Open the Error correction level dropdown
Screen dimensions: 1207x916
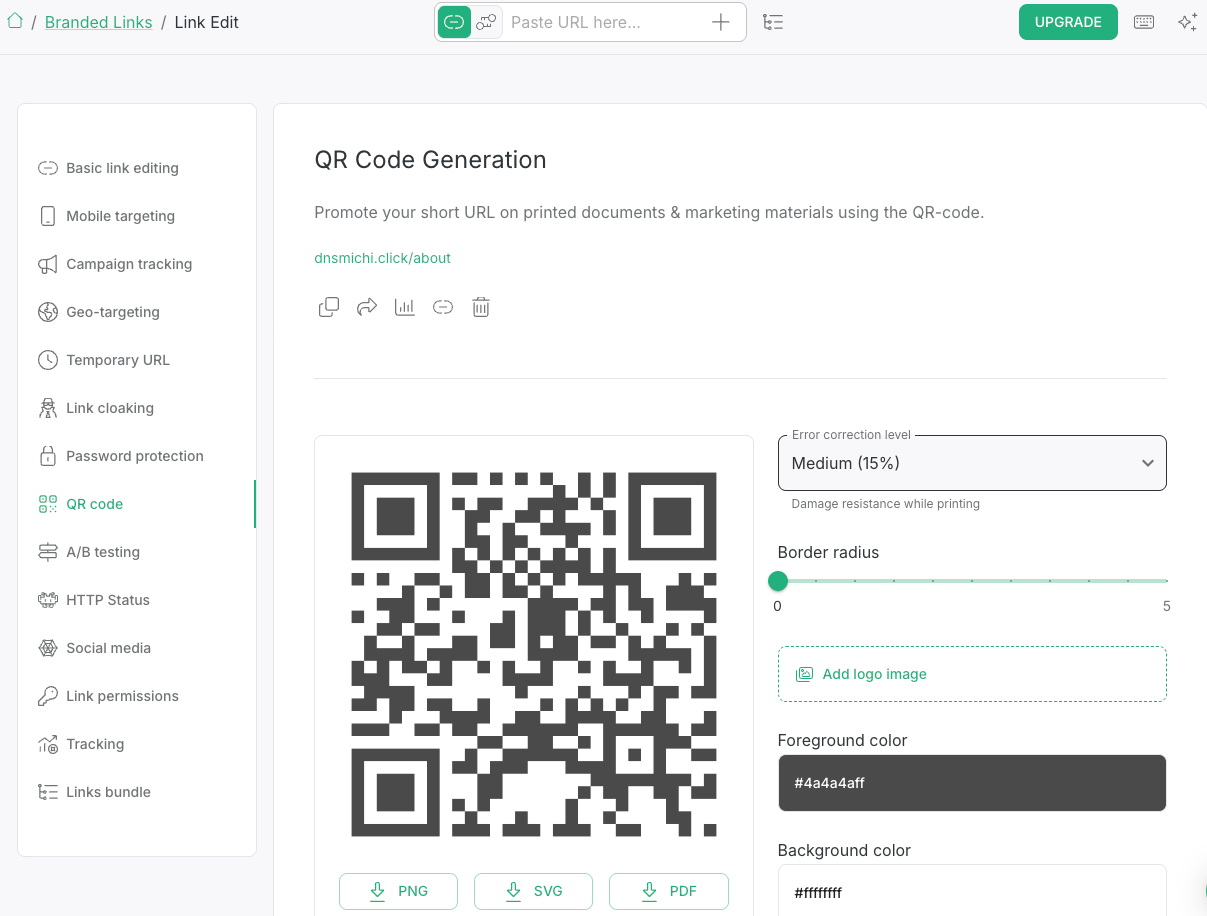coord(971,463)
